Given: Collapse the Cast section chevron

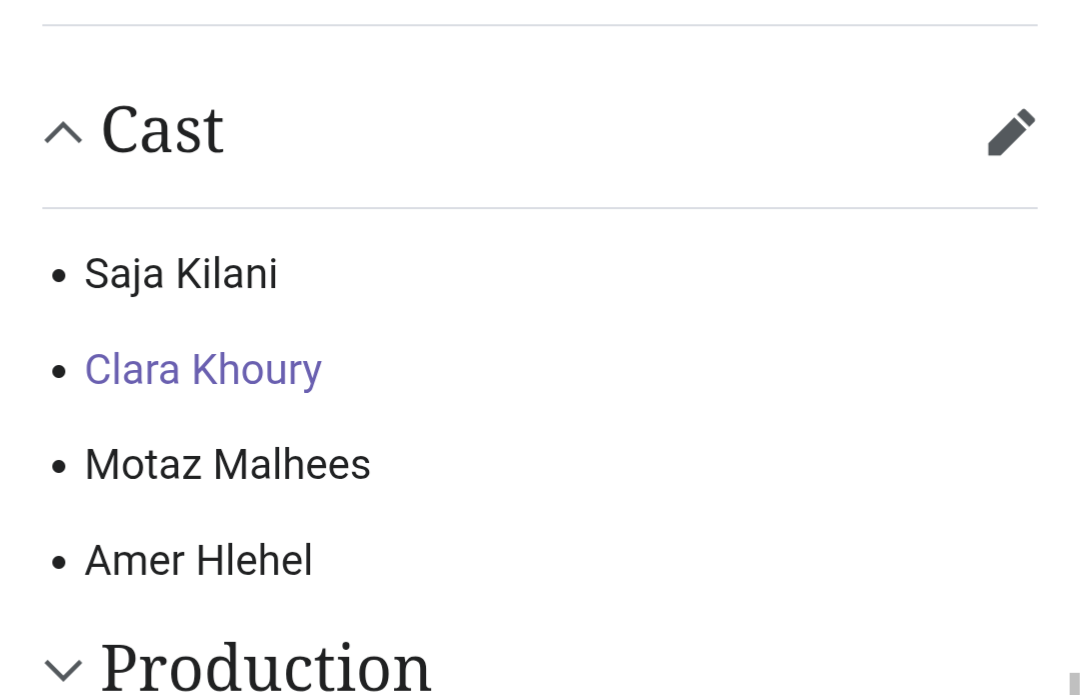Looking at the screenshot, I should click(x=63, y=132).
